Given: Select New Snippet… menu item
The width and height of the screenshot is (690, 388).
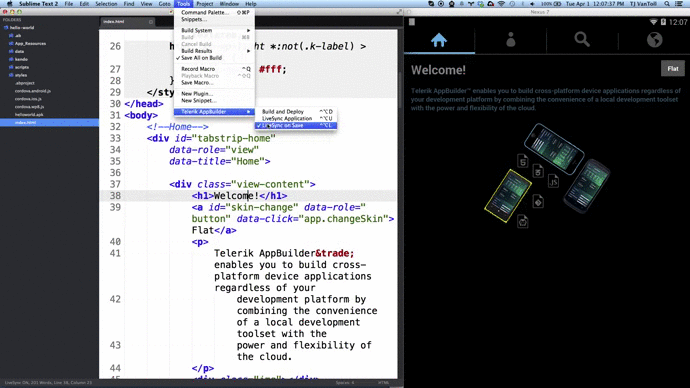Looking at the screenshot, I should pos(214,101).
